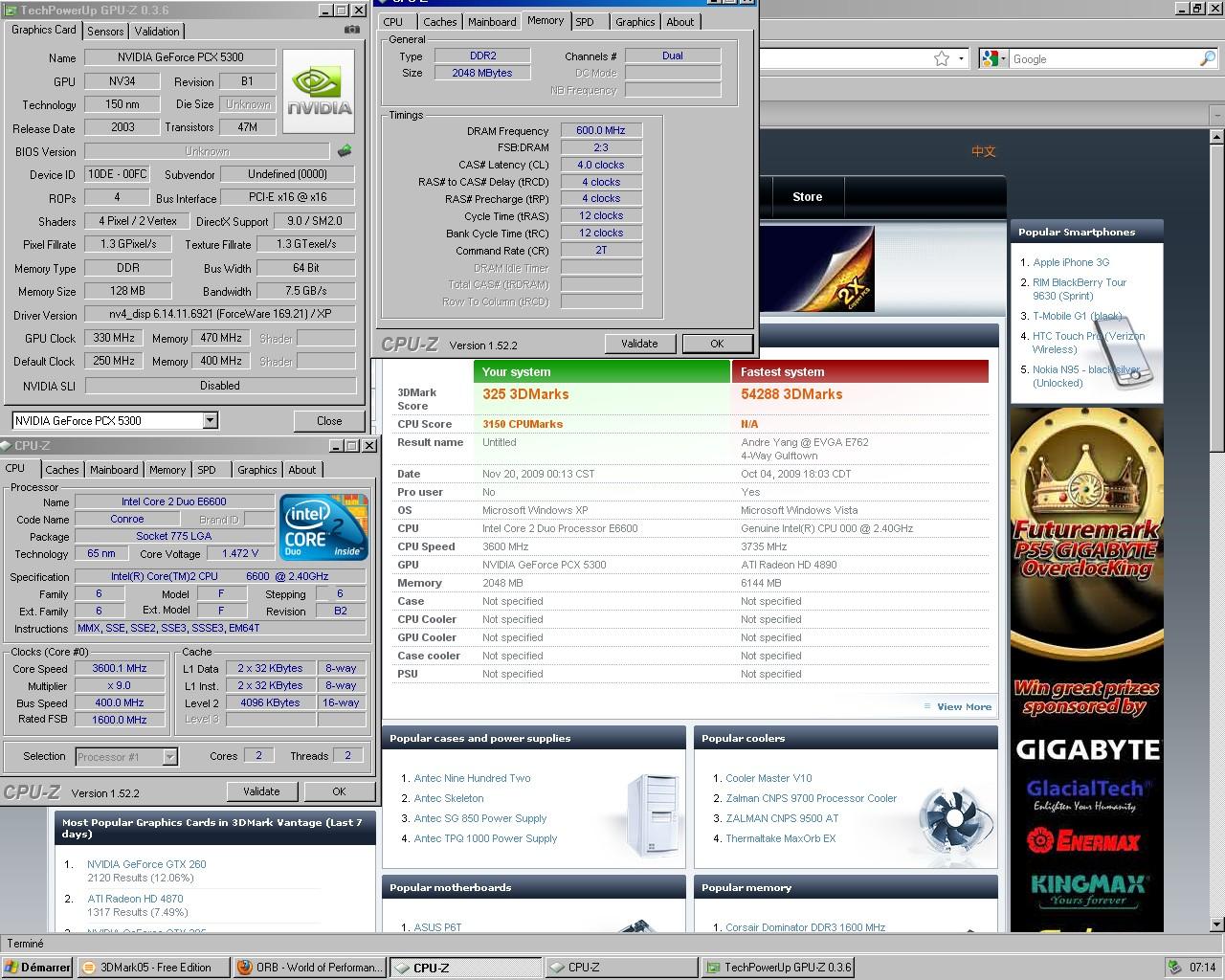Click the Démarrer start button

(37, 968)
